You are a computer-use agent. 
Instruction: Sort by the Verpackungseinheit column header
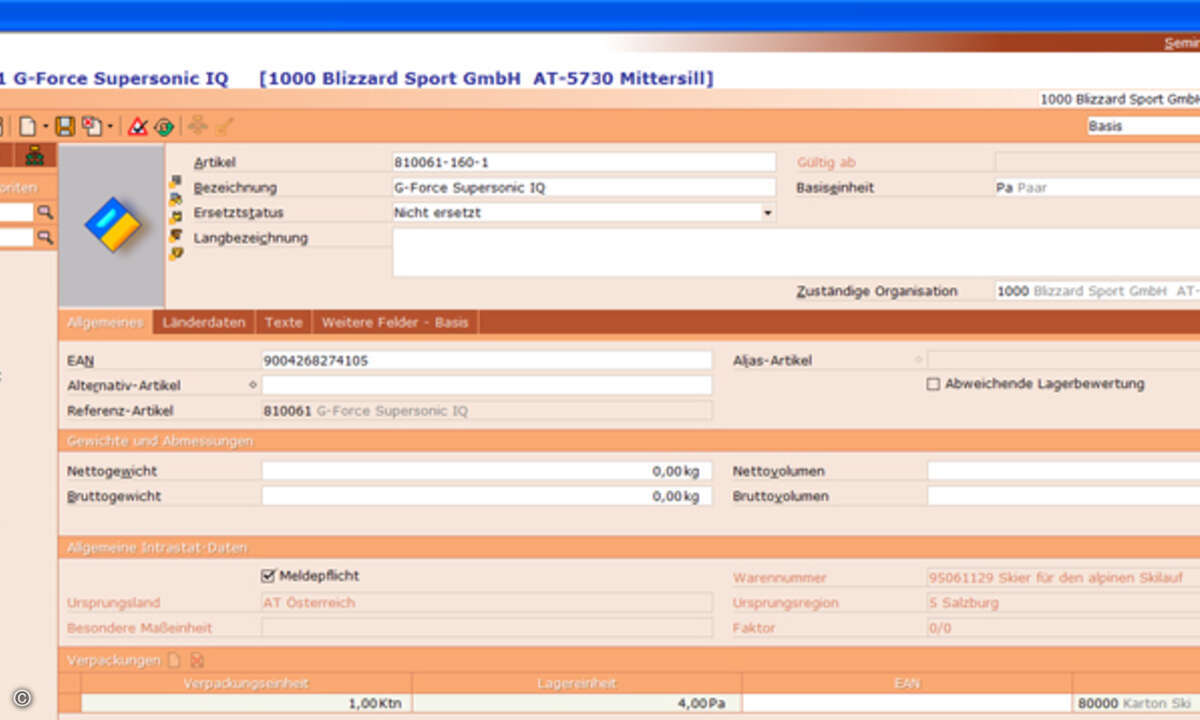coord(246,683)
